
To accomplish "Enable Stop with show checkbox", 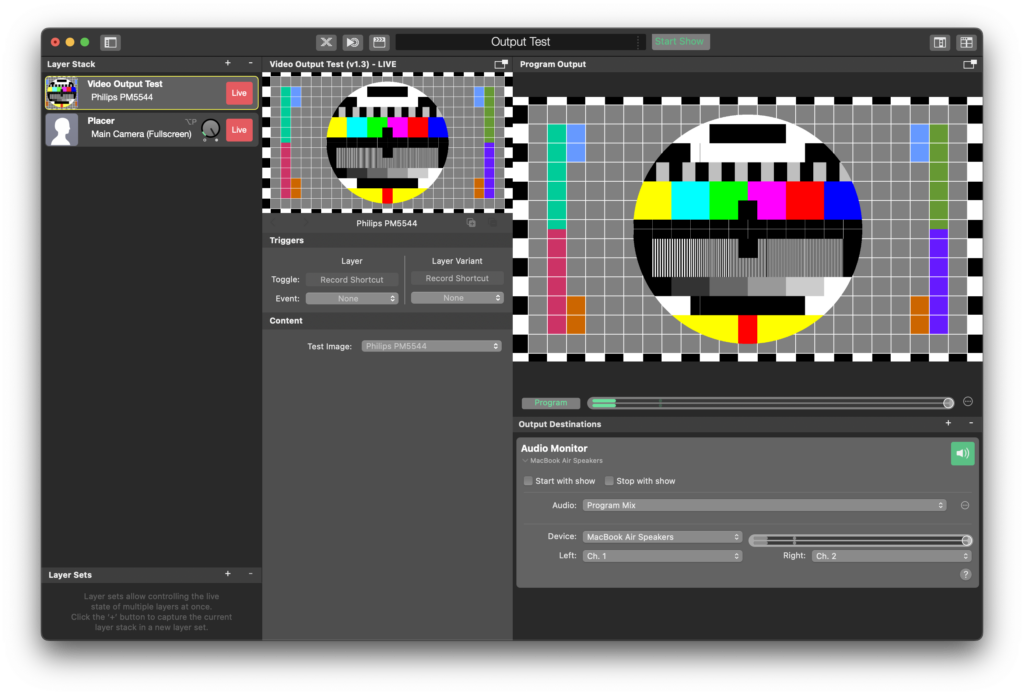I will [x=609, y=481].
